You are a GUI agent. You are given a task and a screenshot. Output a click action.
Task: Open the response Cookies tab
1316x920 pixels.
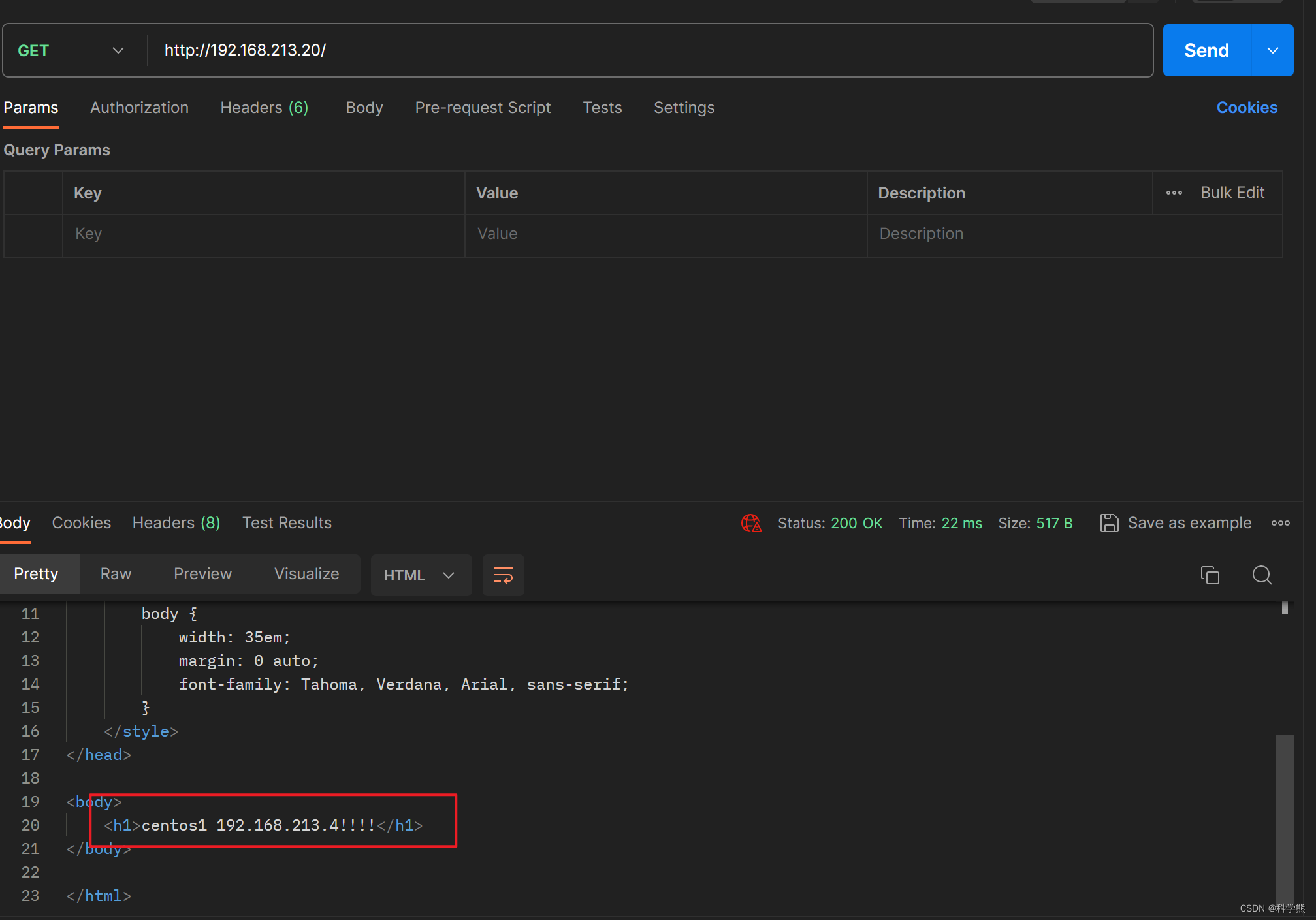(x=82, y=523)
